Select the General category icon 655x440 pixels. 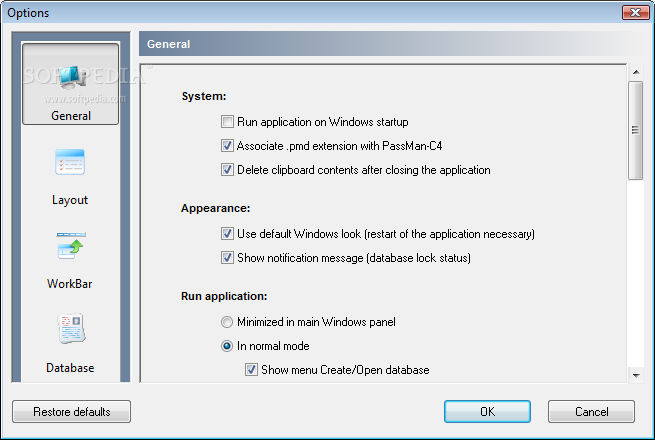click(x=71, y=84)
